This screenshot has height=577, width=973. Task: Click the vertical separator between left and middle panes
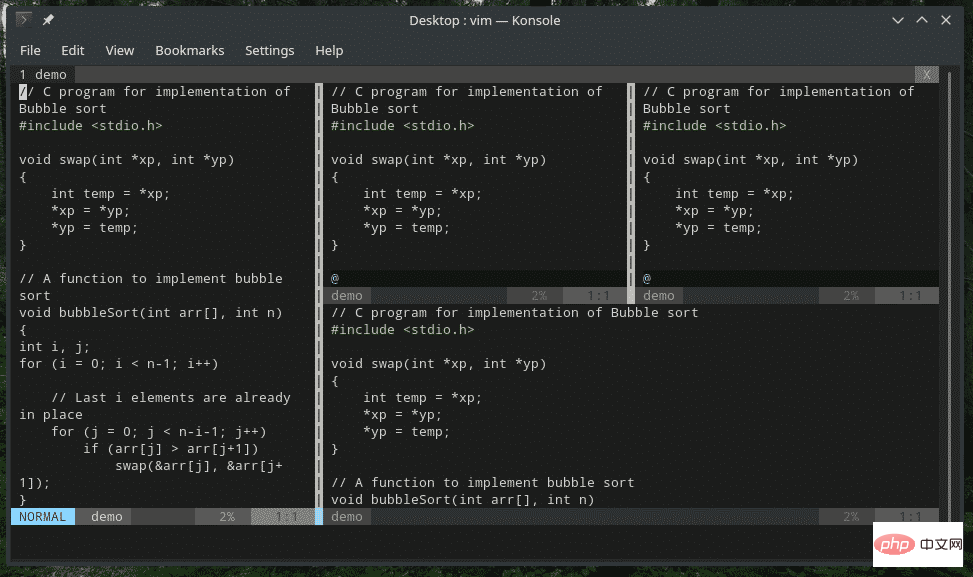click(x=319, y=300)
